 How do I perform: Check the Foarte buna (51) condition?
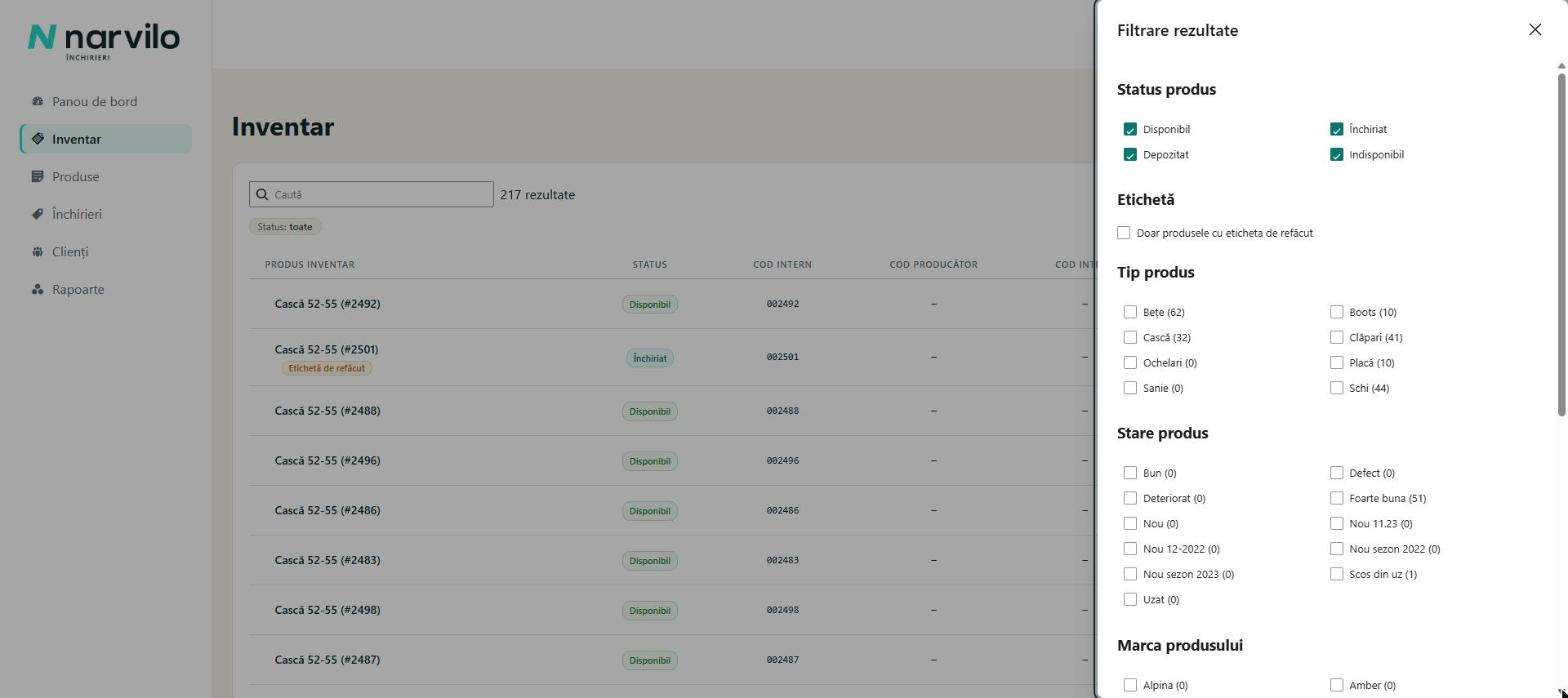click(x=1336, y=498)
